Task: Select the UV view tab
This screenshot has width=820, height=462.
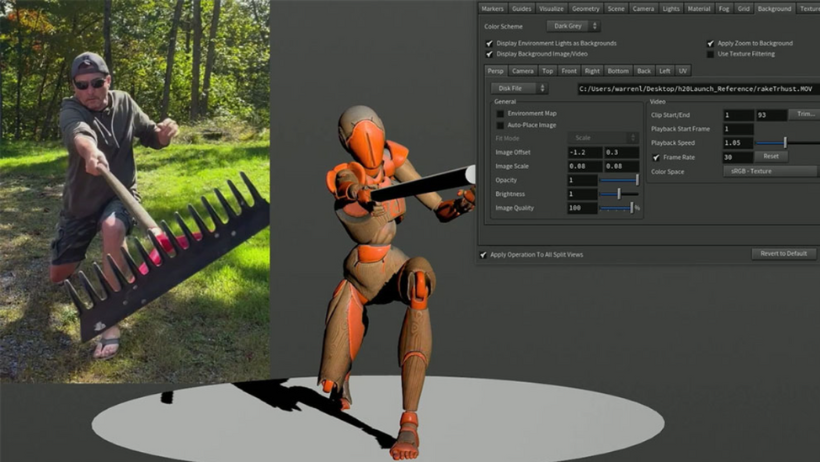Action: click(682, 71)
